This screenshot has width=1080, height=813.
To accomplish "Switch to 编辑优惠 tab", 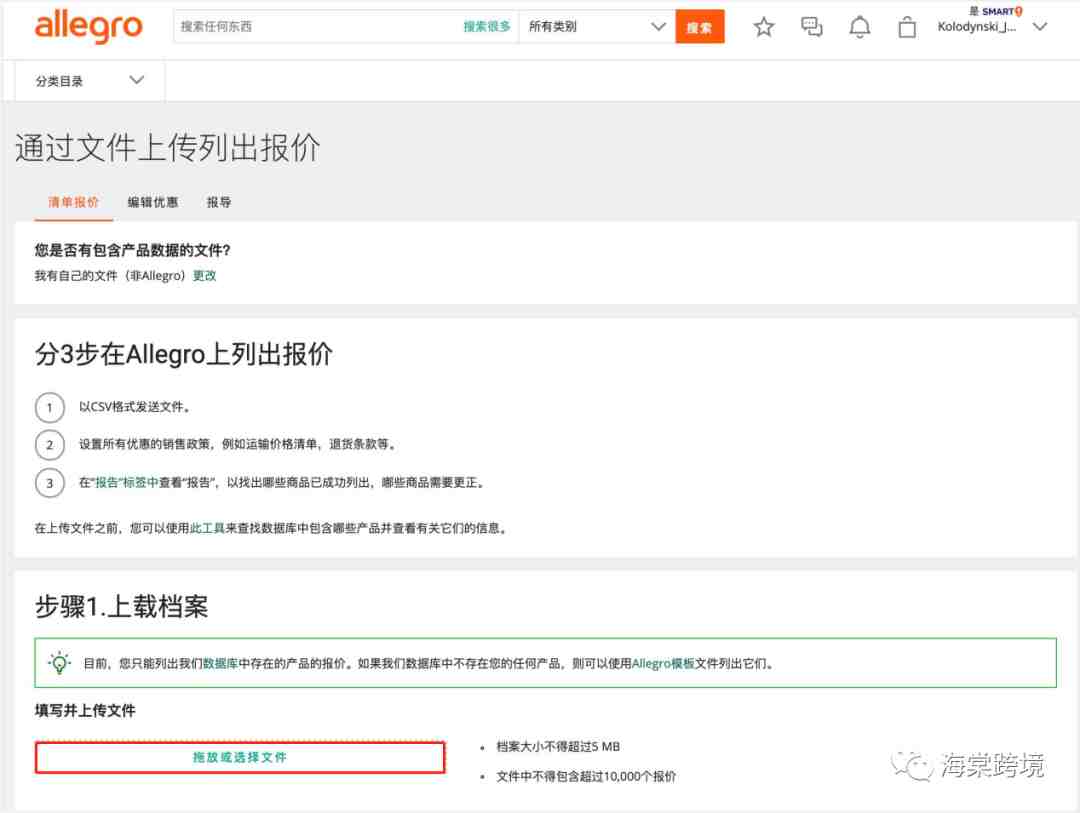I will (x=153, y=202).
